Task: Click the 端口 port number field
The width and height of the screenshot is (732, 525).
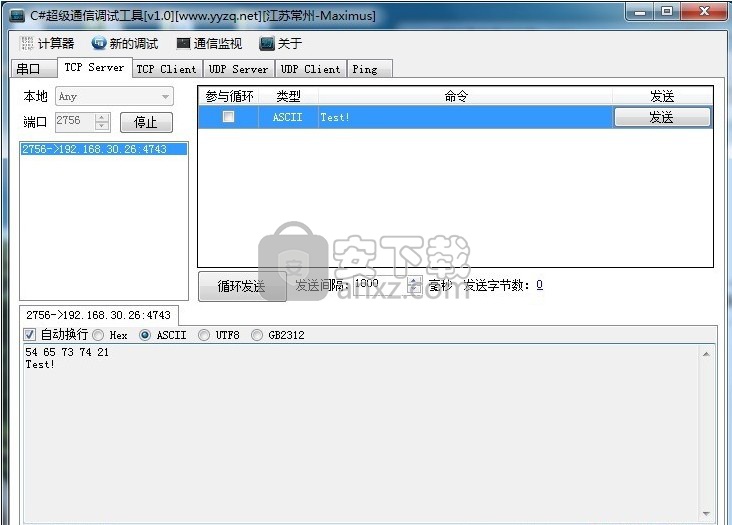Action: click(75, 121)
